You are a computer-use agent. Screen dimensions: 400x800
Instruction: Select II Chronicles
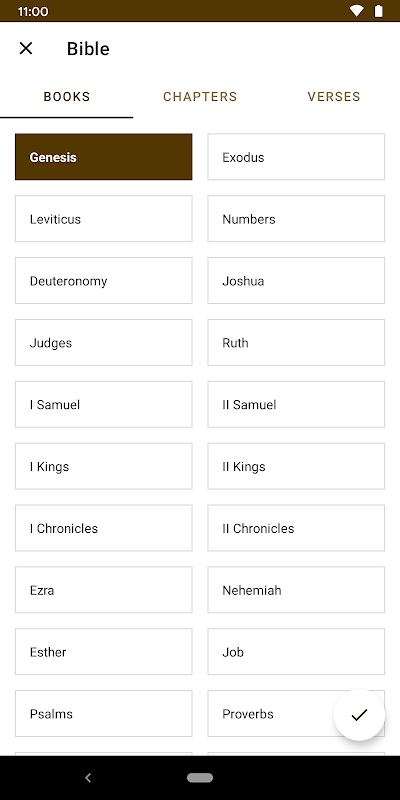[296, 528]
